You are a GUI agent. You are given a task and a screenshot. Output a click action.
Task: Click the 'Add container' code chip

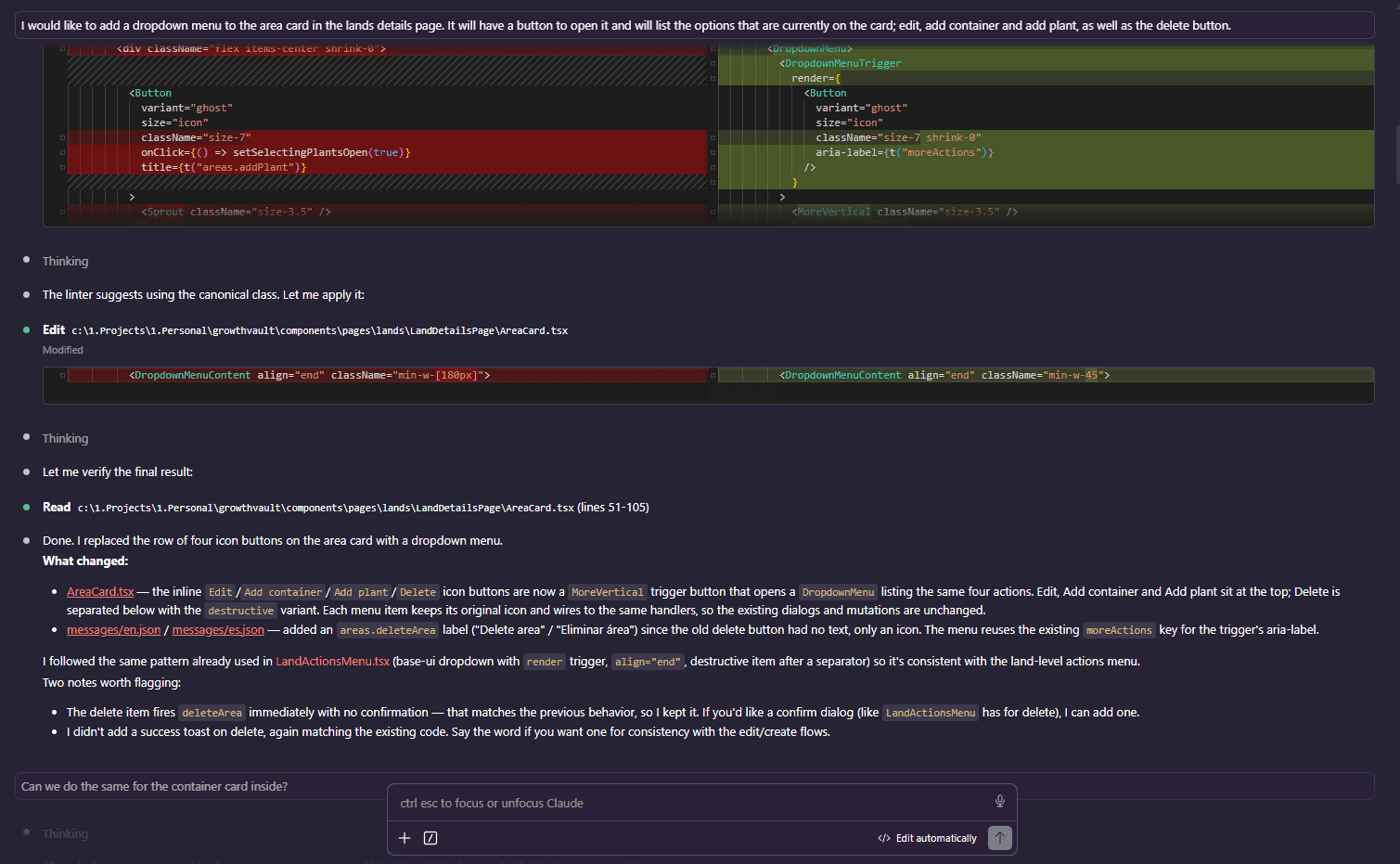pos(283,592)
